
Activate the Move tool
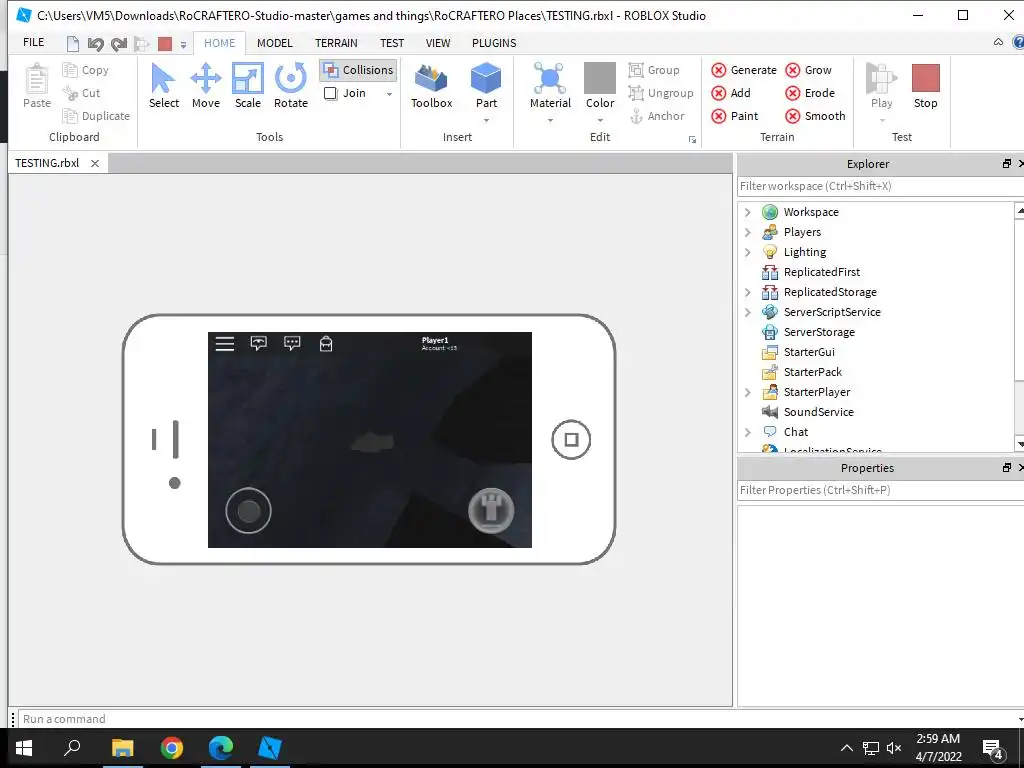point(206,78)
